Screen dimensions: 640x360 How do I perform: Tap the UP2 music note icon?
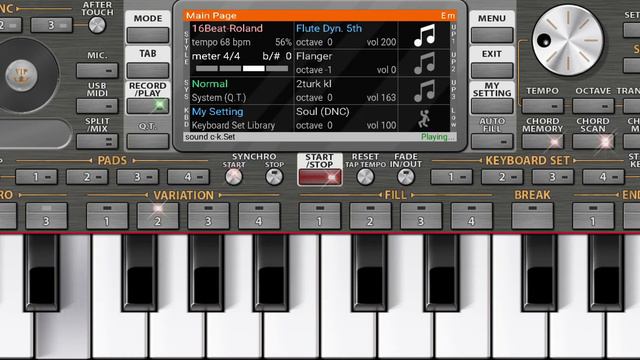(x=424, y=63)
